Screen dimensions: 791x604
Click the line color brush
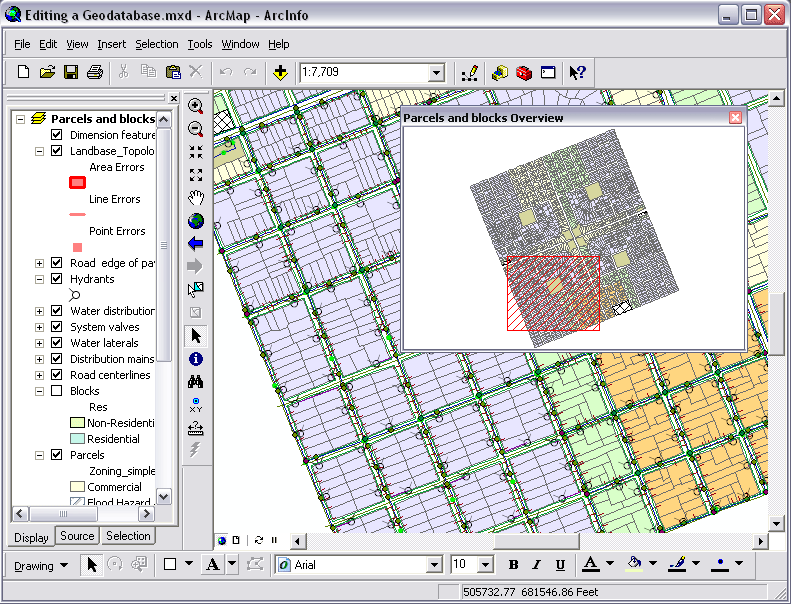coord(677,564)
